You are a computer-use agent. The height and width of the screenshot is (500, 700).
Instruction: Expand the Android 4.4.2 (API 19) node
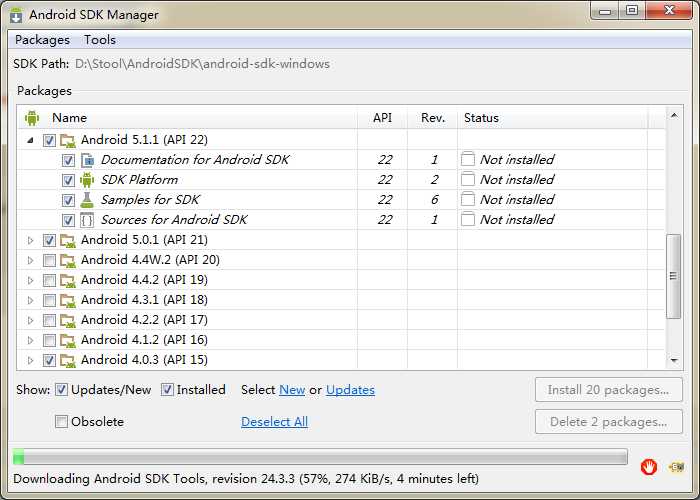point(30,280)
